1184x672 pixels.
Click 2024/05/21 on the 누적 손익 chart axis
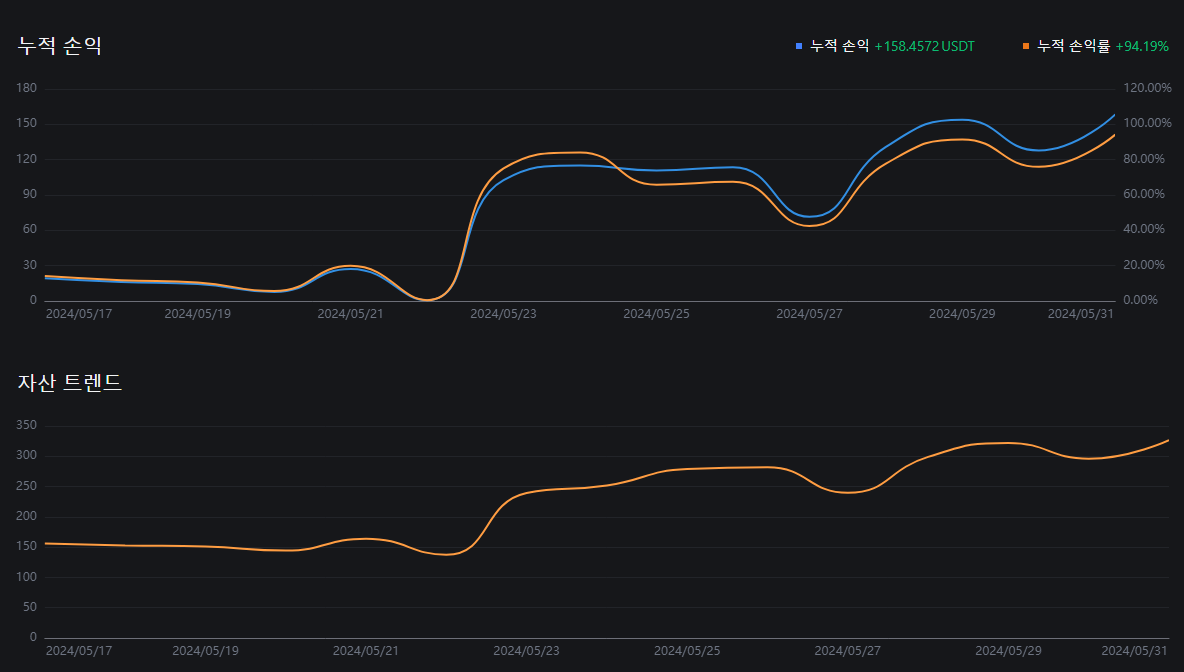click(350, 313)
